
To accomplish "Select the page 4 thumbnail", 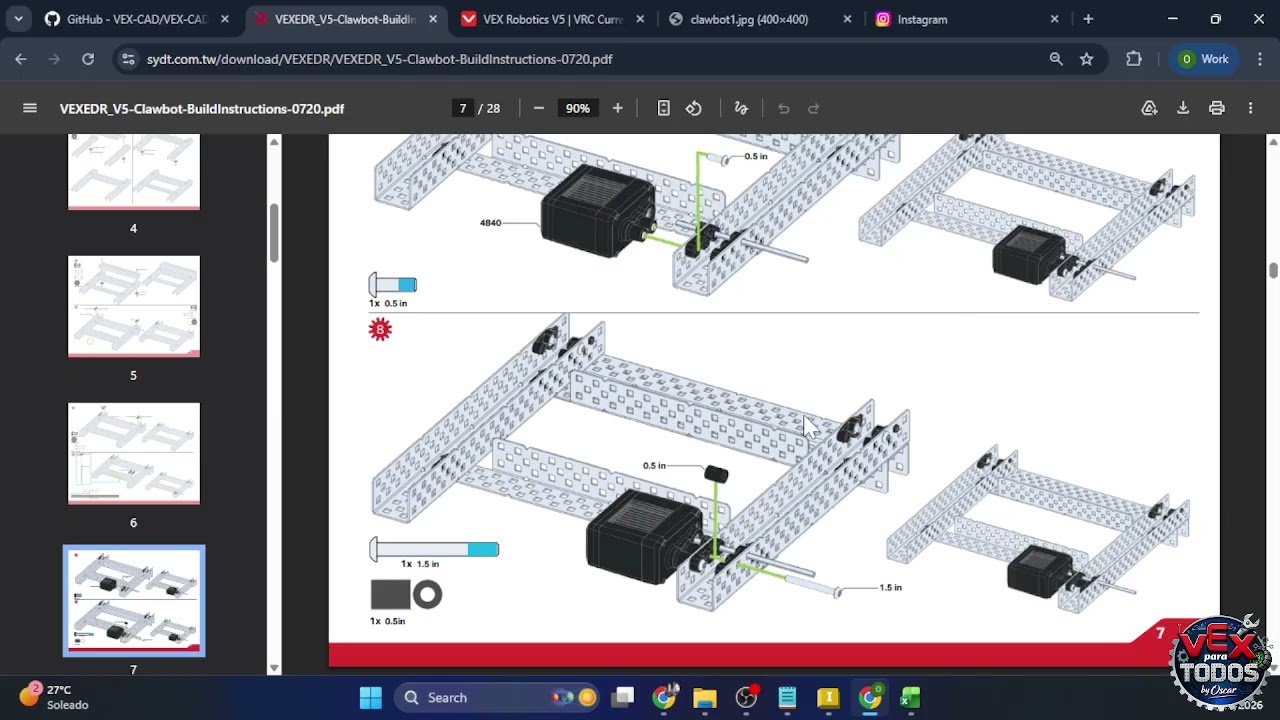I will point(134,172).
